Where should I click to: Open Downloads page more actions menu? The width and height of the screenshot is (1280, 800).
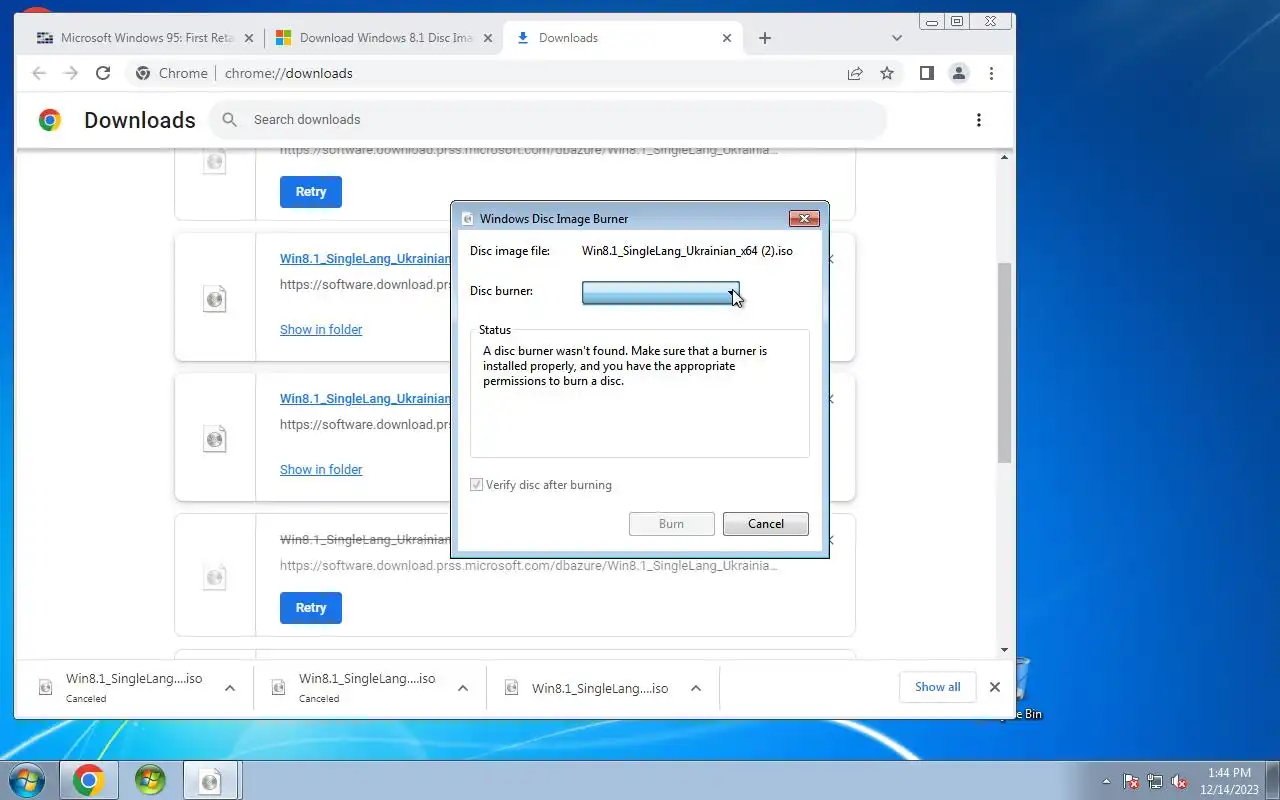pos(978,120)
